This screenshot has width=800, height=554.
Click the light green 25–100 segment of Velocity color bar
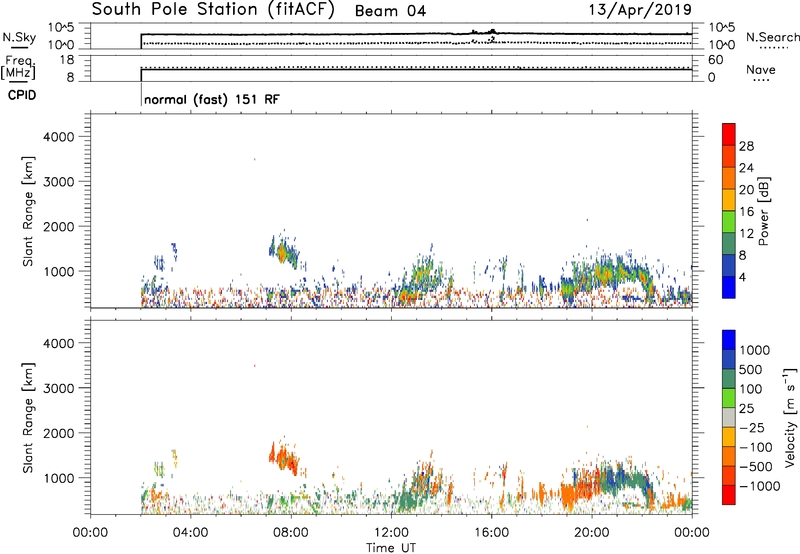[x=729, y=398]
